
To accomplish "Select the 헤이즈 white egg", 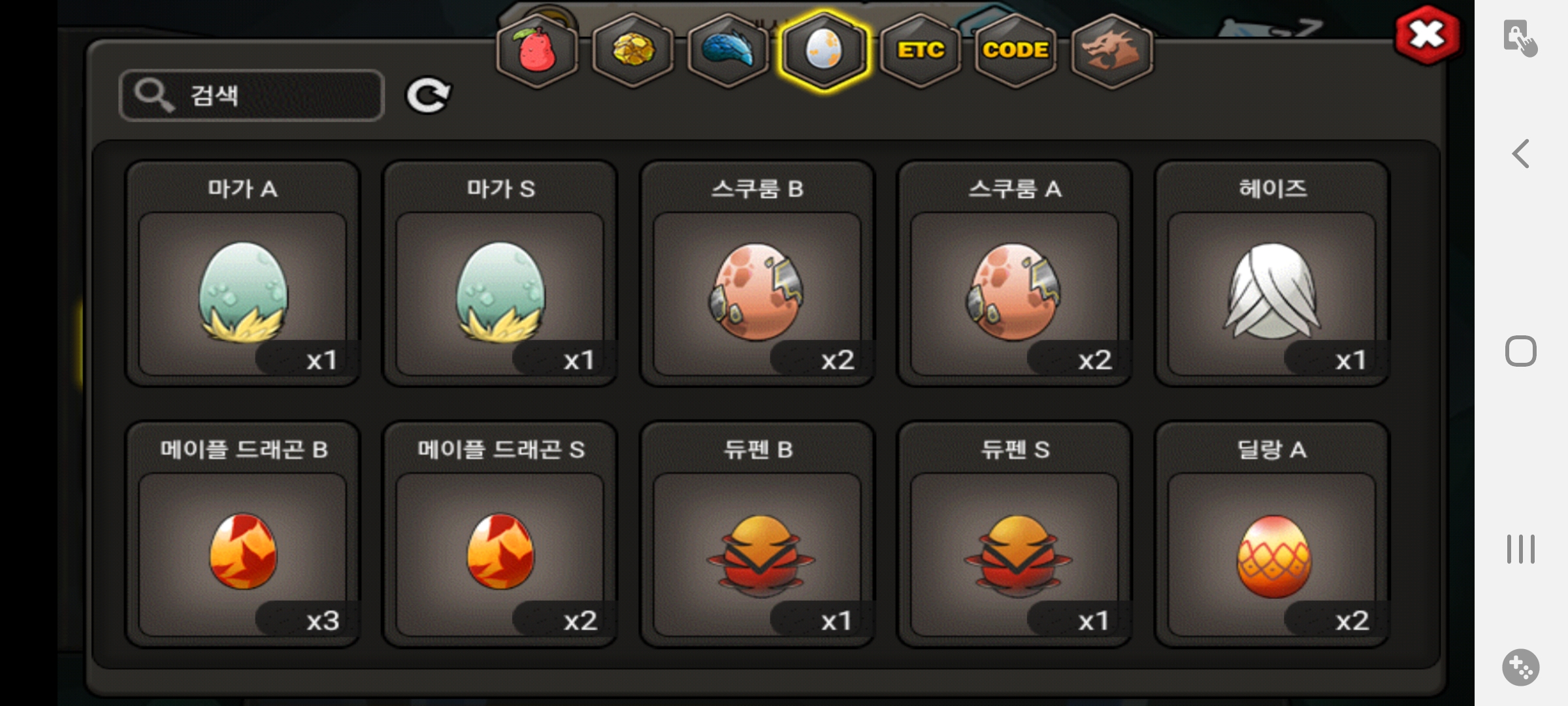I will pos(1272,273).
